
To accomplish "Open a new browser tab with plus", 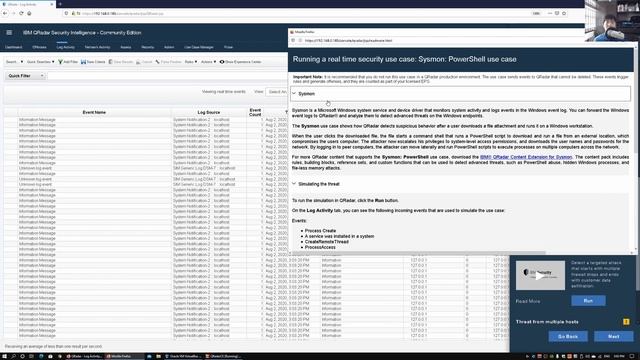I will click(x=60, y=4).
